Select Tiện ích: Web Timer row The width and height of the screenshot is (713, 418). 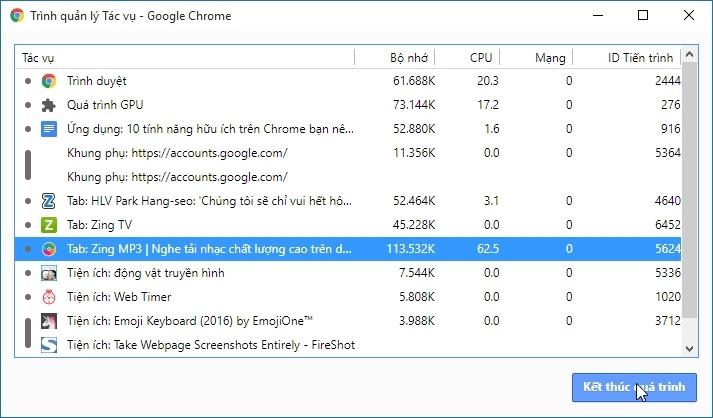tap(348, 297)
